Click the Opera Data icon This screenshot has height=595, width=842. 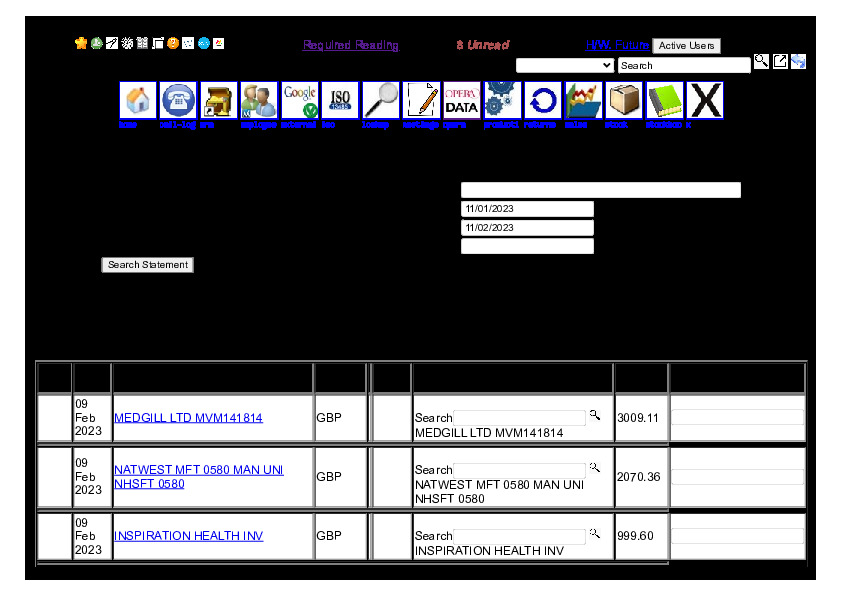pyautogui.click(x=462, y=101)
